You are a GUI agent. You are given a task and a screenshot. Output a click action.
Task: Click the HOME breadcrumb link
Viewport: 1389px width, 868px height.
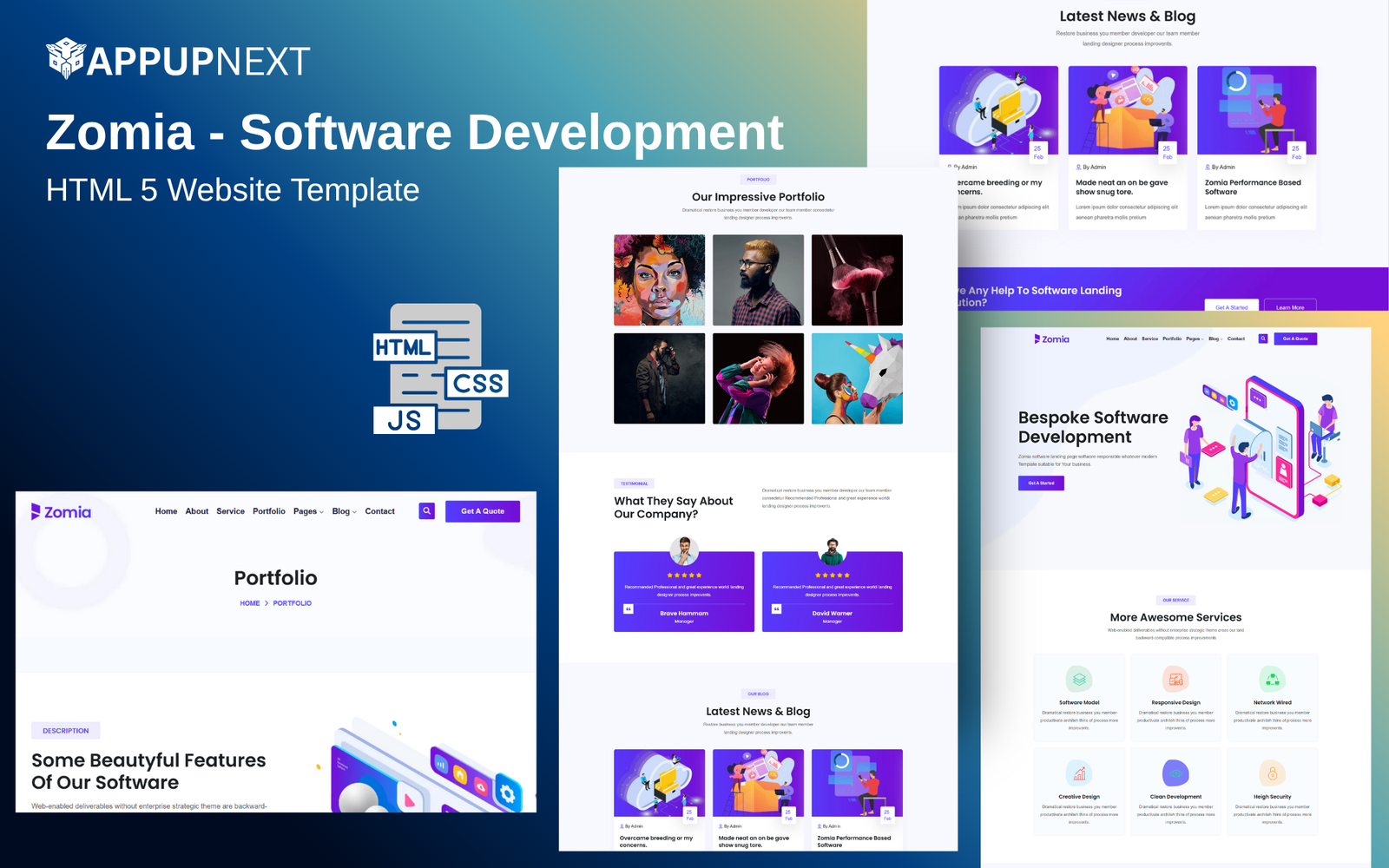[x=250, y=603]
